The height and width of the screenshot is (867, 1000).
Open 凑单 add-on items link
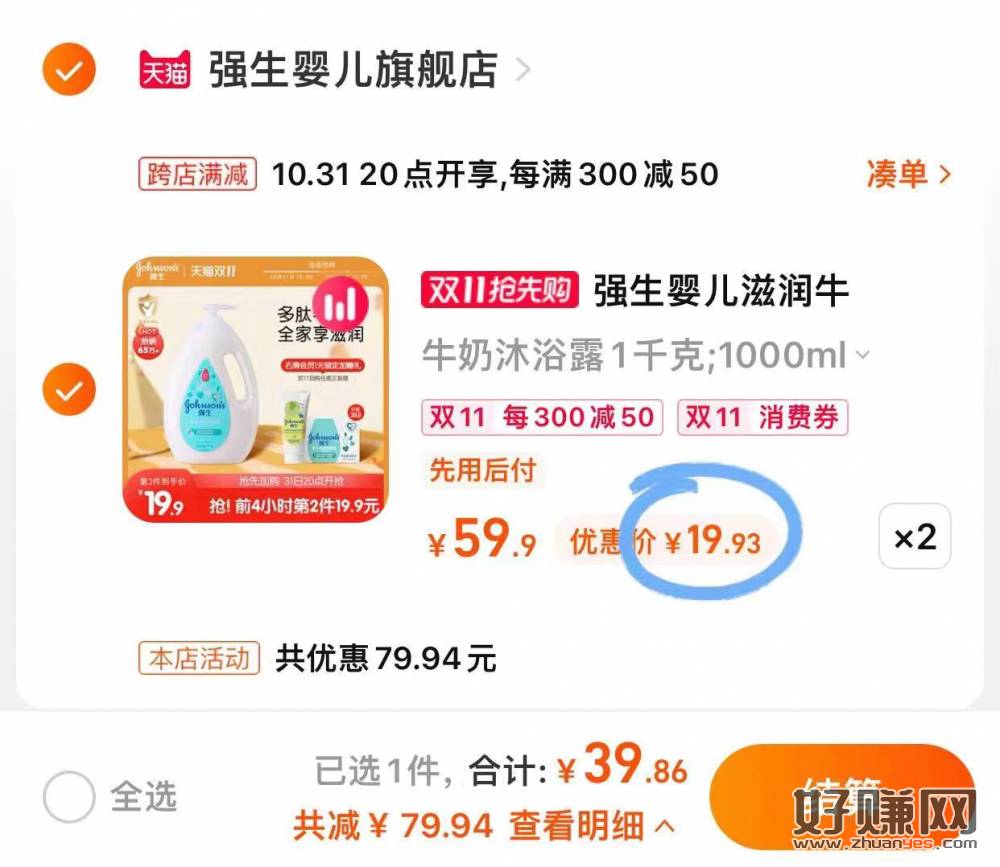(x=908, y=174)
